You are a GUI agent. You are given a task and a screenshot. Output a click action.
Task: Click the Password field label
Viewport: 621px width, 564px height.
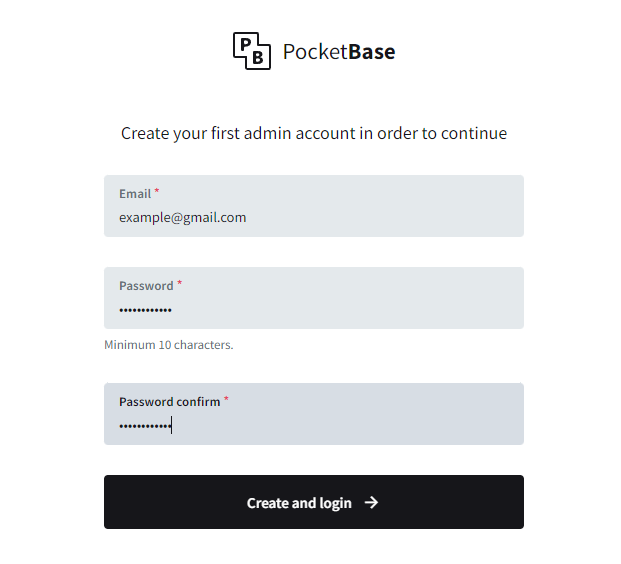coord(146,286)
